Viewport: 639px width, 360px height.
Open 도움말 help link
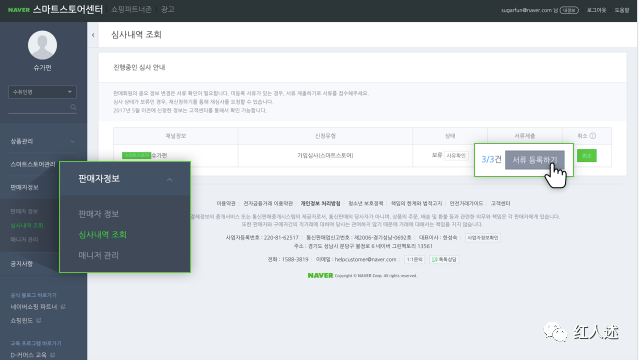622,10
